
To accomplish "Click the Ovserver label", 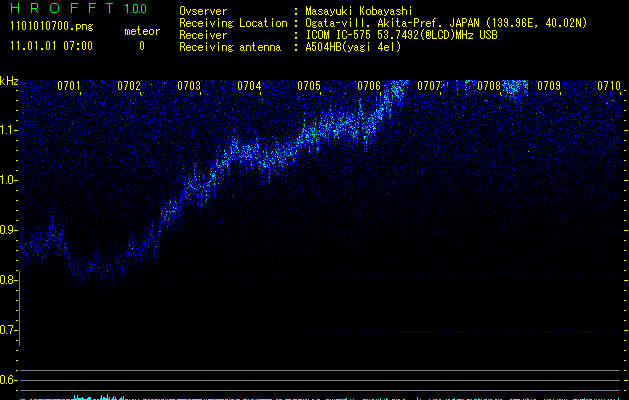I will (203, 11).
